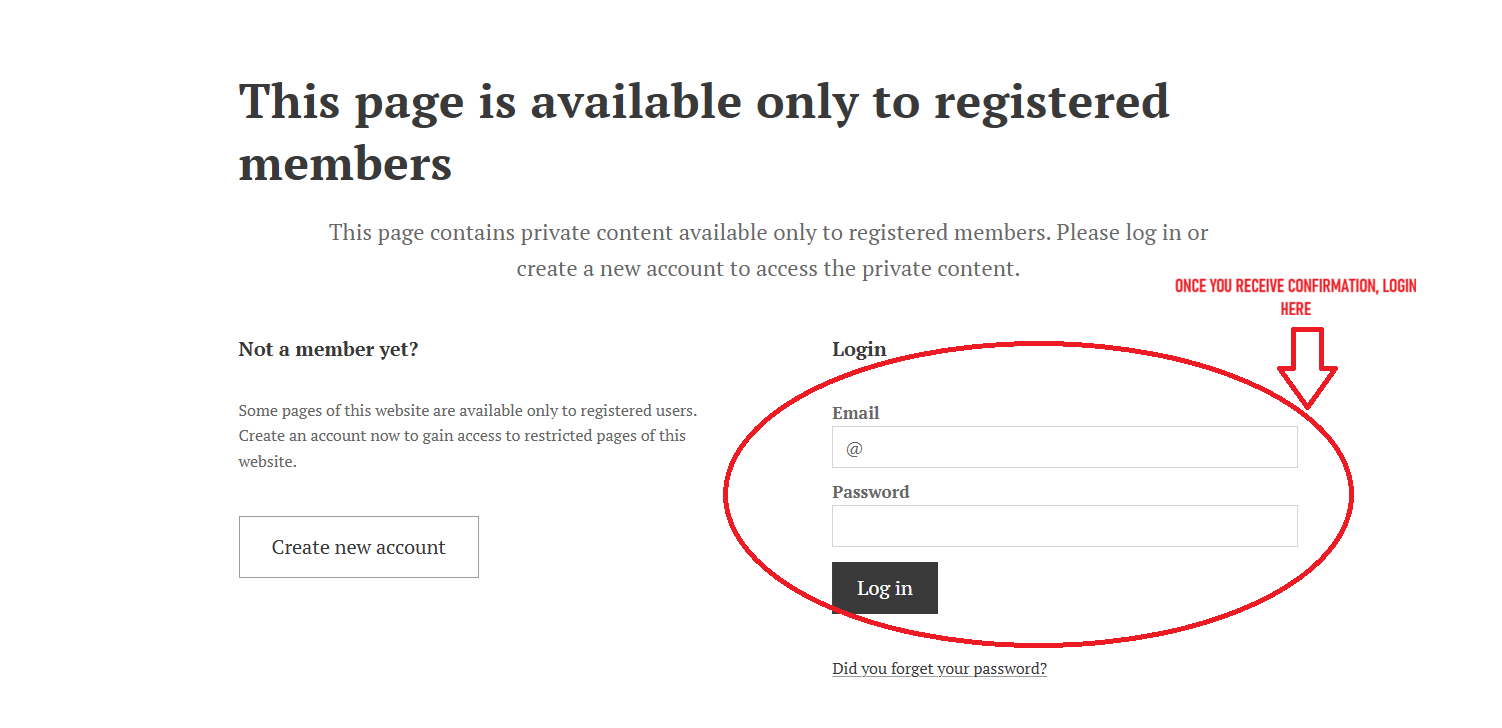Click the red "Once you receive confirmation" text
The image size is (1502, 728).
1295,286
